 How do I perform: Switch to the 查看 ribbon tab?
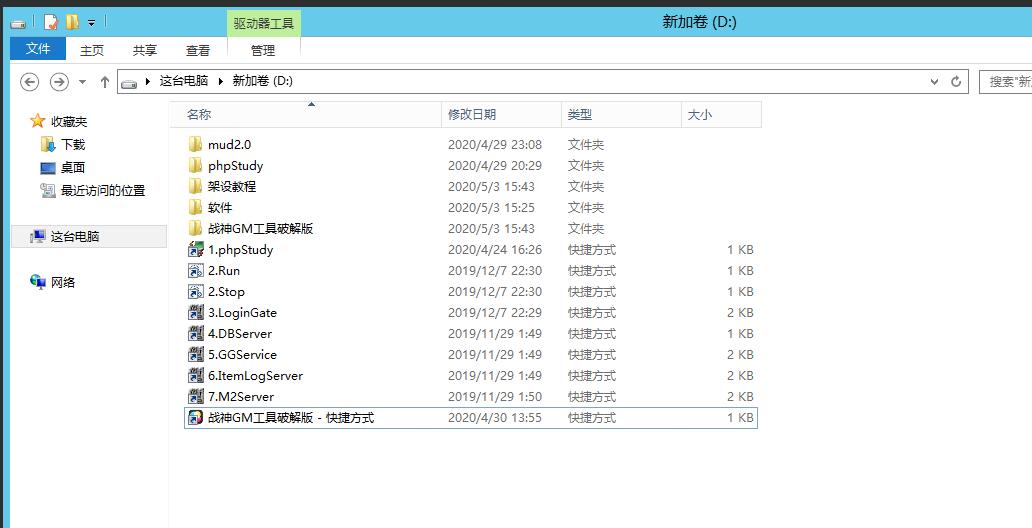pyautogui.click(x=198, y=50)
